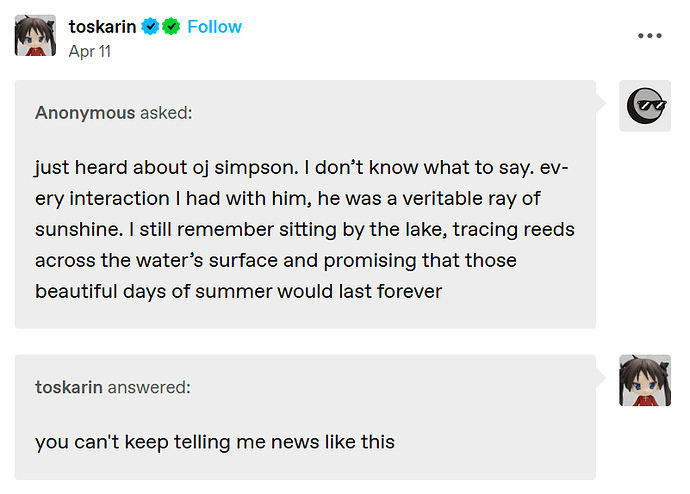Click the ask bubble's pointer arrow
This screenshot has height=494, width=690.
pos(601,103)
